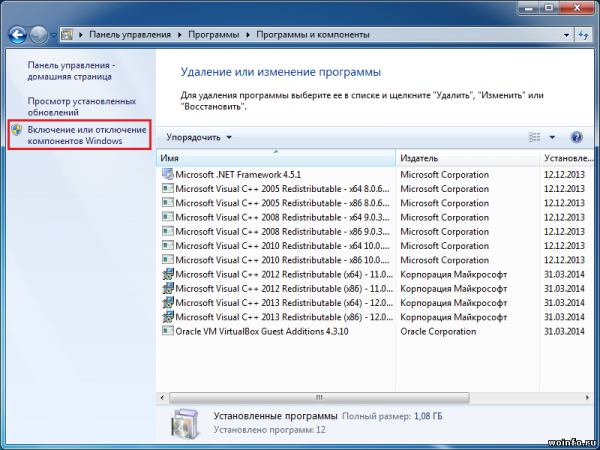The image size is (600, 450).
Task: Select Visual C++ 2008 x64 Redistributable icon
Action: tap(167, 217)
